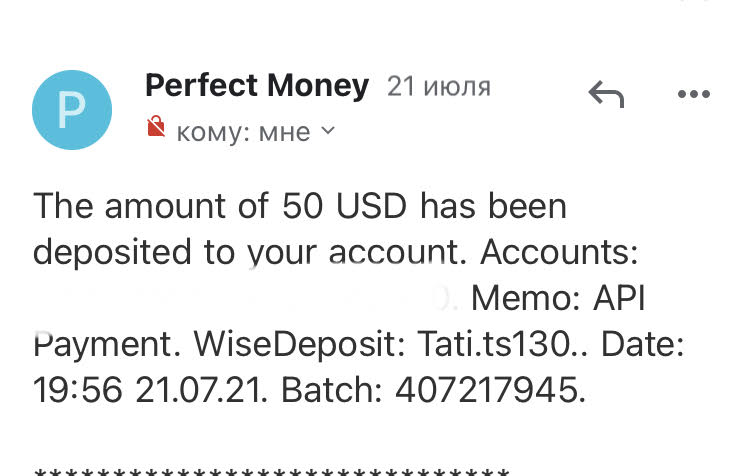
Task: Click the sender name "Perfect Money"
Action: pos(257,86)
